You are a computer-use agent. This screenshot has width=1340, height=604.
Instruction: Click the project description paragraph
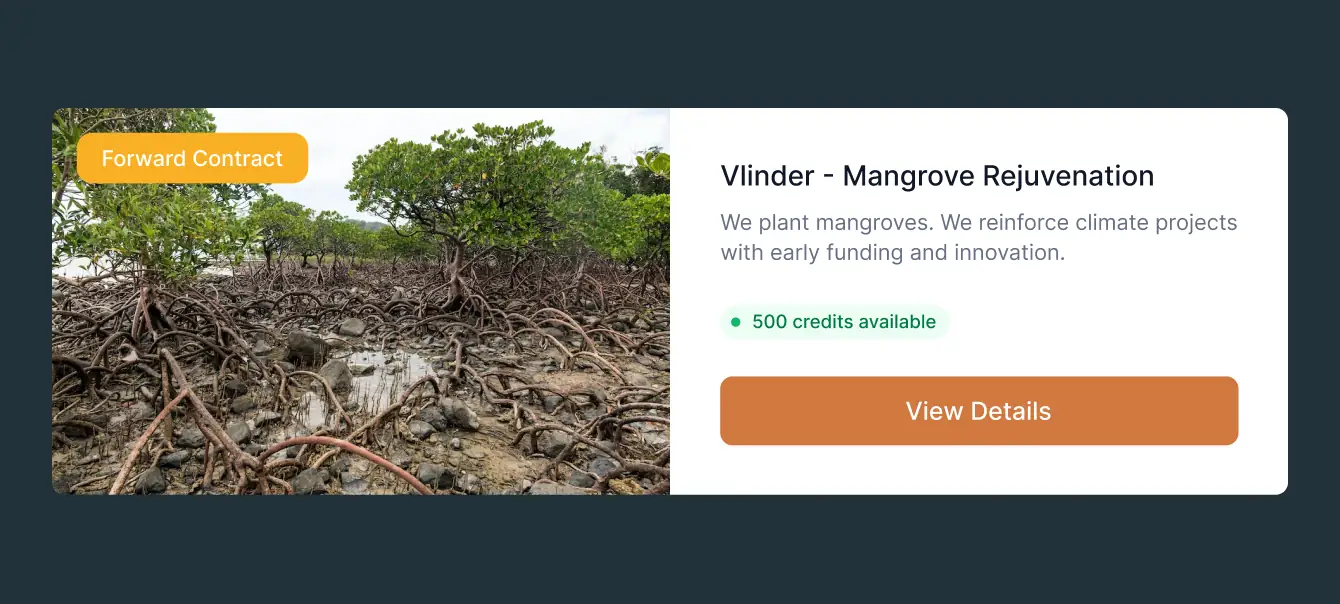pos(979,237)
